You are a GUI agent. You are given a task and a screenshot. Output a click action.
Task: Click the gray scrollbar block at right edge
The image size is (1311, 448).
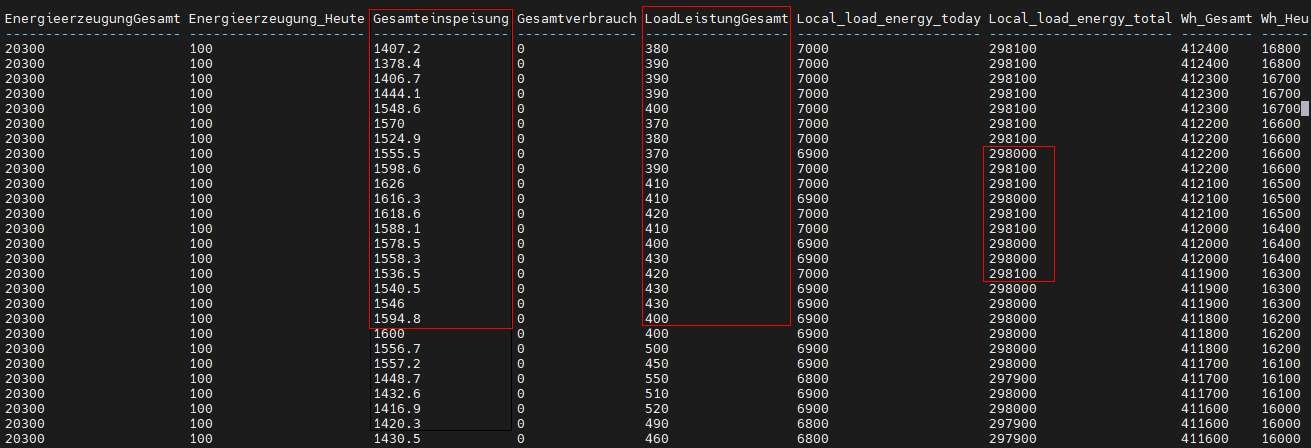pyautogui.click(x=1304, y=108)
